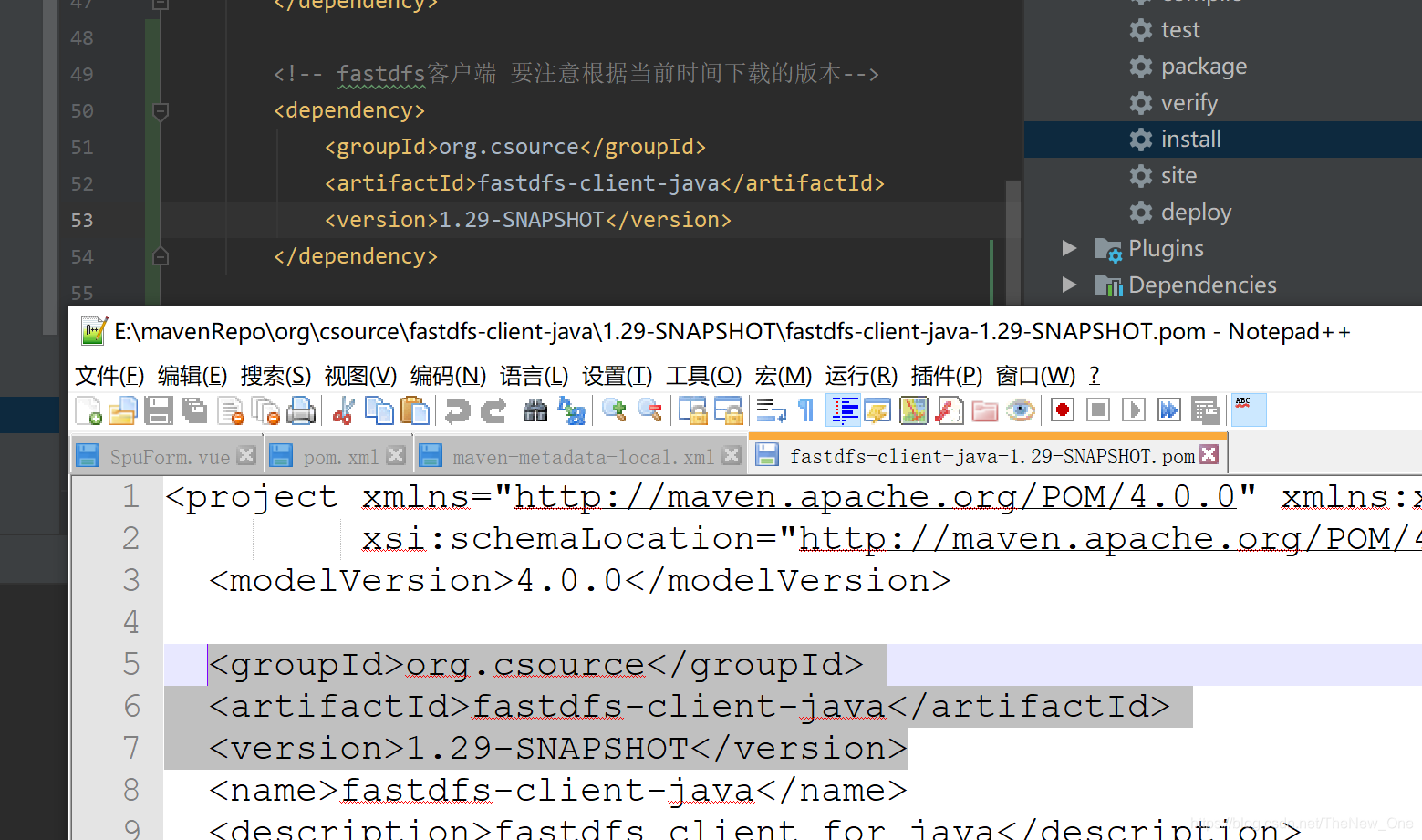Screen dimensions: 1422x840
Task: Open the 语言(L) menu
Action: pos(535,376)
